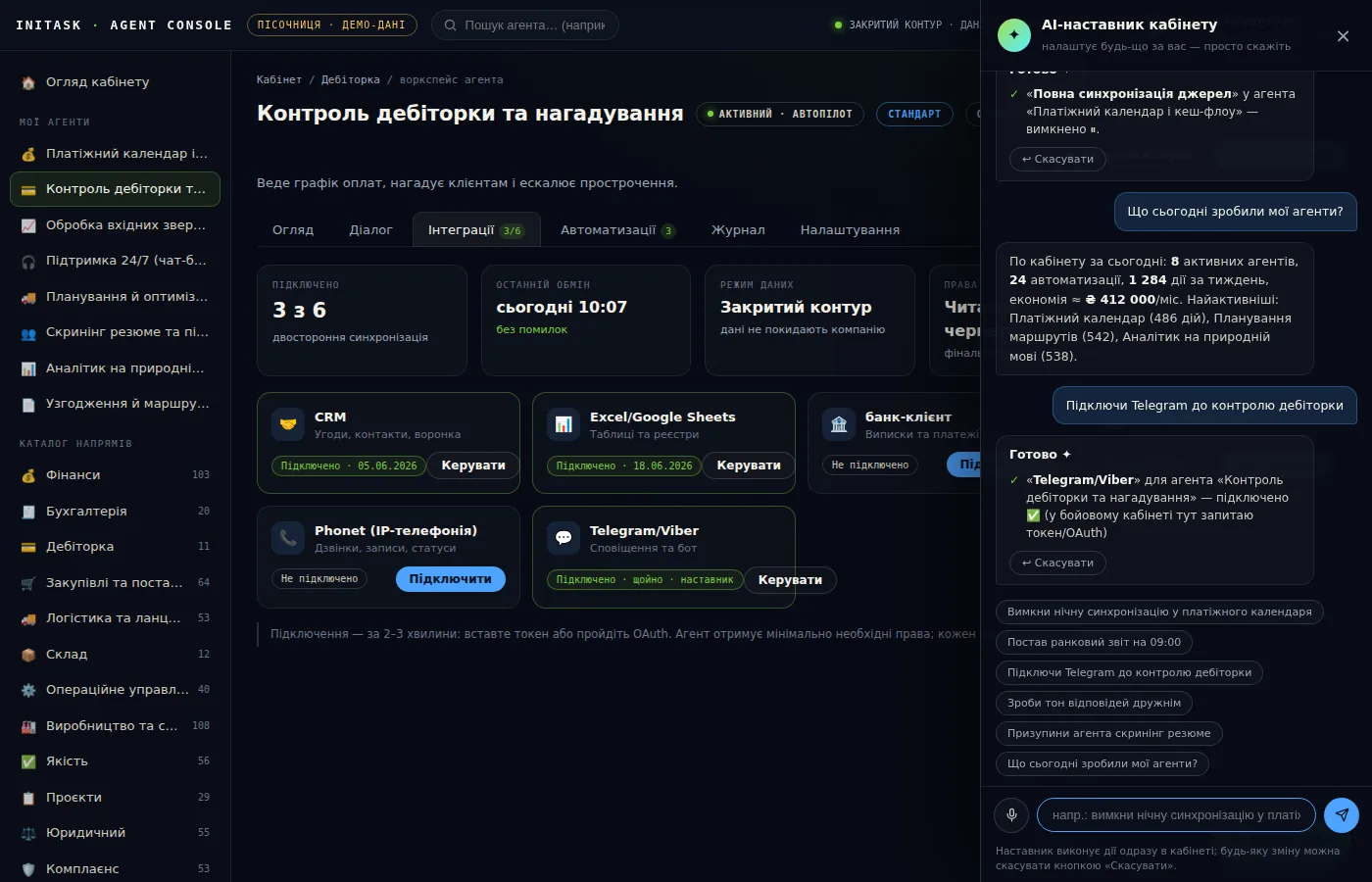
Task: Choose suggestion Вимкни нічну синхронізацію у платіжного календаря
Action: (x=1159, y=612)
